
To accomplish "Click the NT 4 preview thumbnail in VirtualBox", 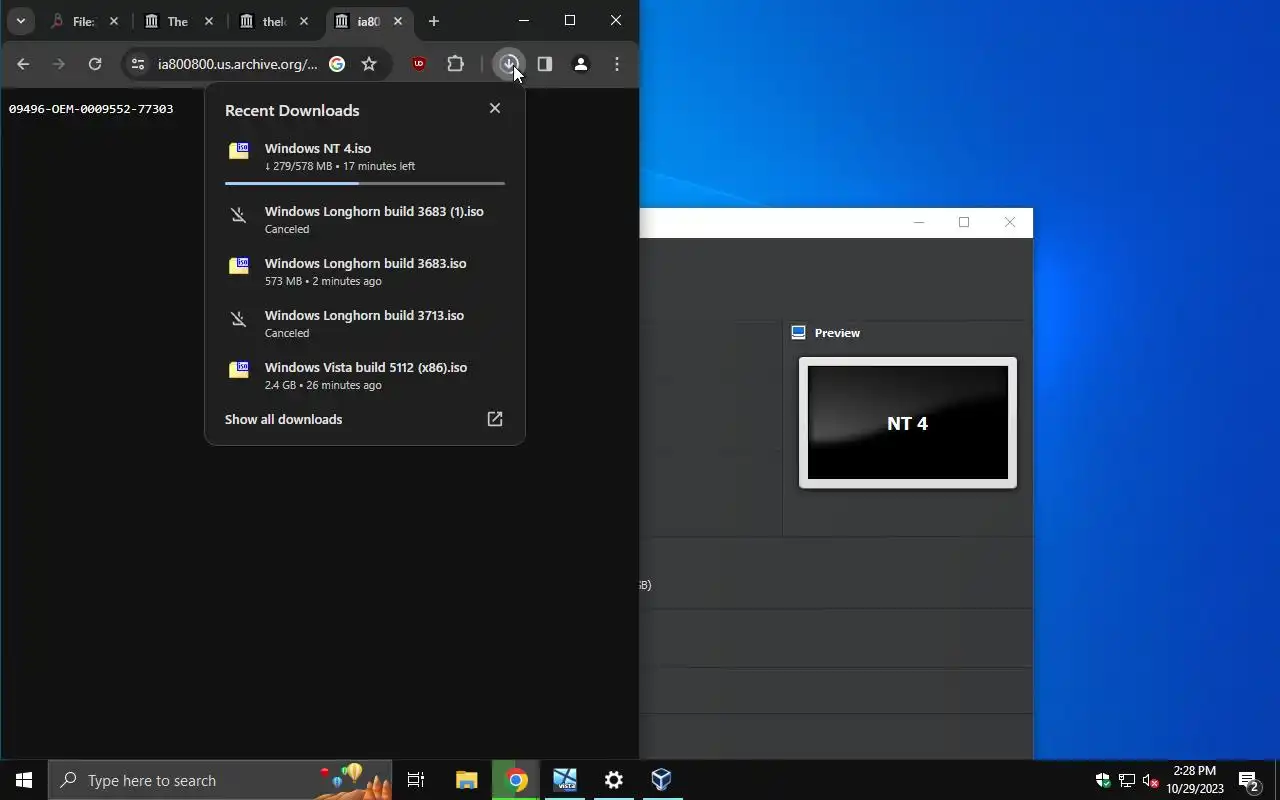I will (x=908, y=423).
